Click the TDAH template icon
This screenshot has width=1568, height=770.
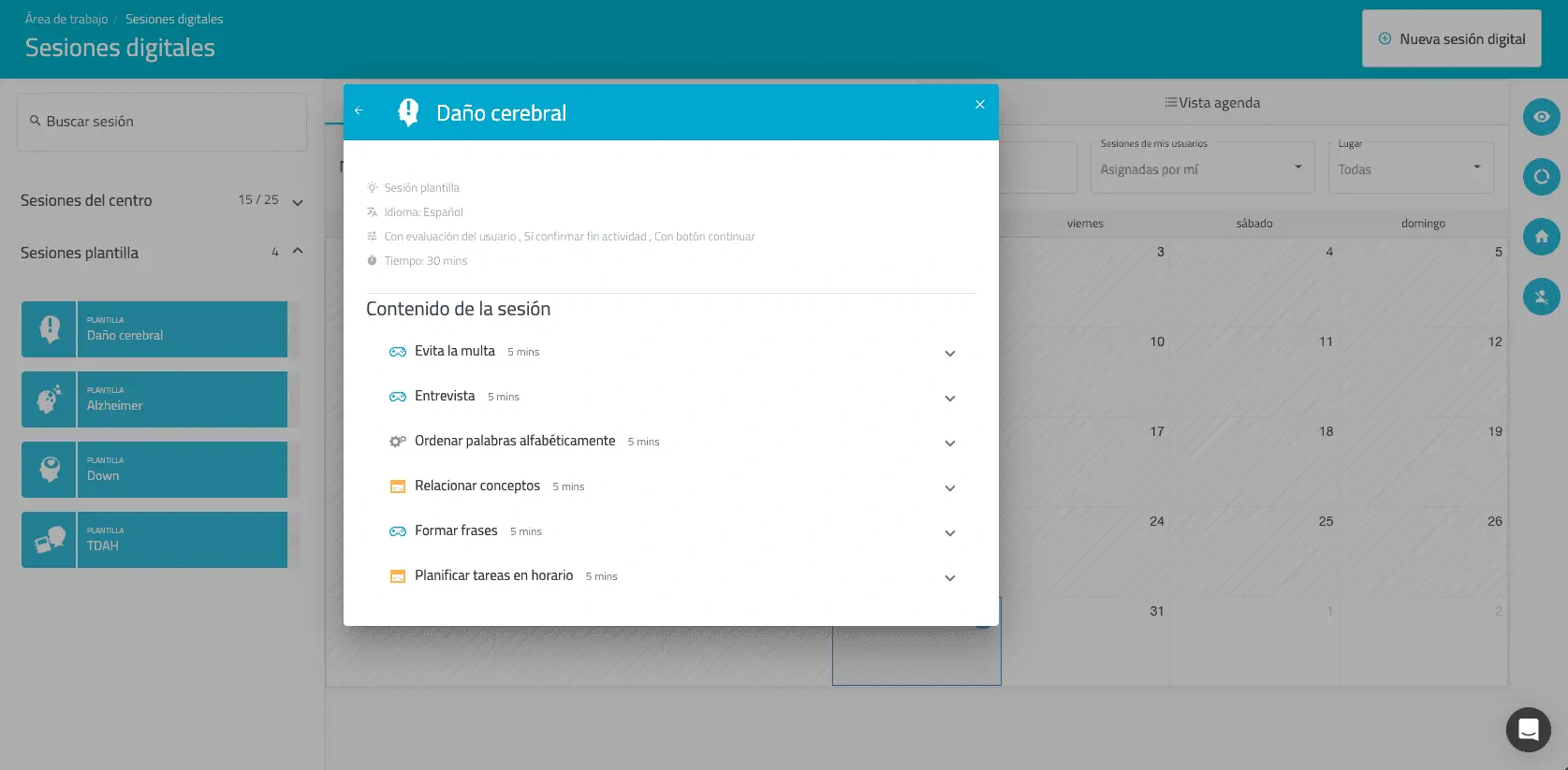[x=49, y=540]
